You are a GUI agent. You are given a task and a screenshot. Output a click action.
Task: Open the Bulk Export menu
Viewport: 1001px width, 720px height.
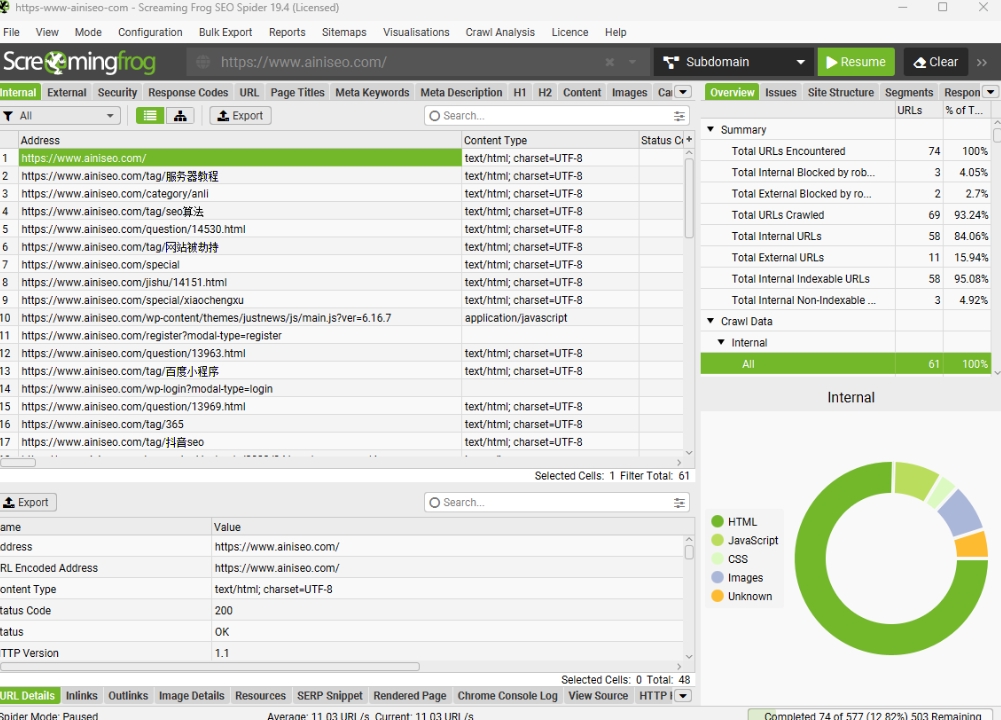(x=225, y=32)
